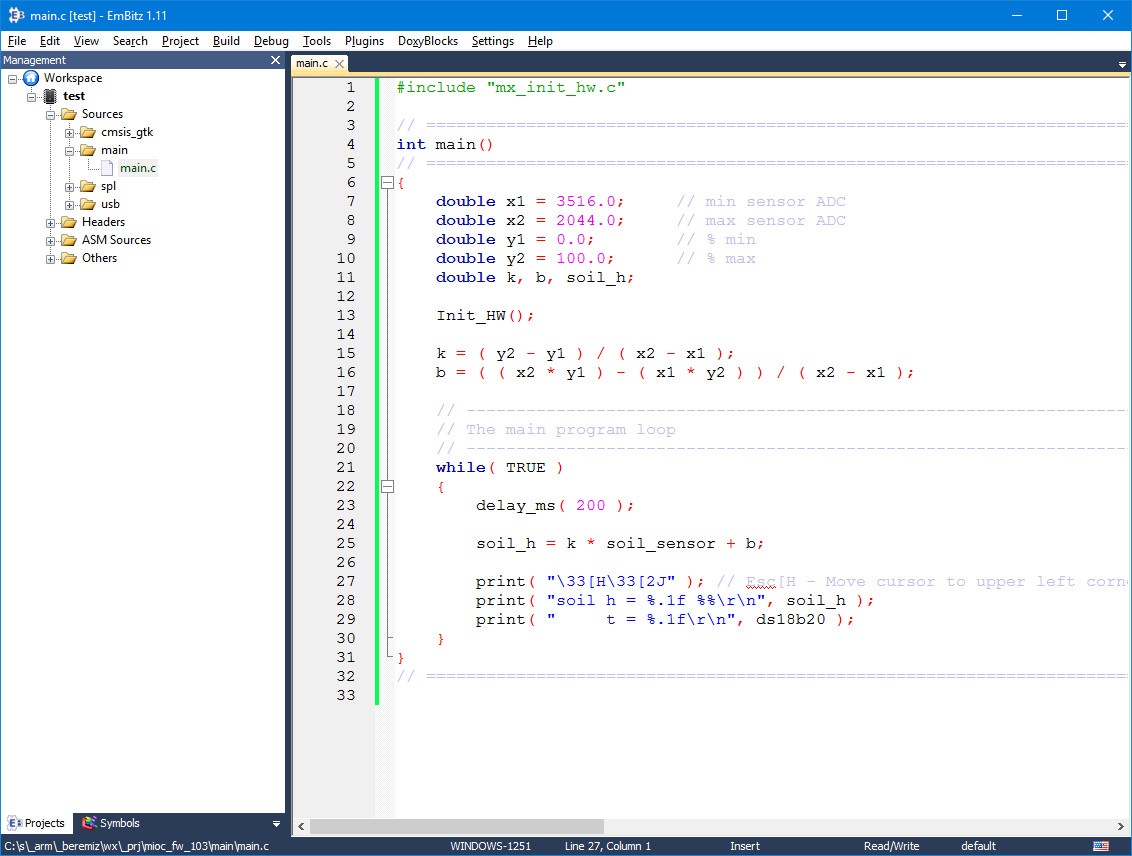Screen dimensions: 1132x856
Task: Switch to the Symbols tab
Action: click(111, 823)
